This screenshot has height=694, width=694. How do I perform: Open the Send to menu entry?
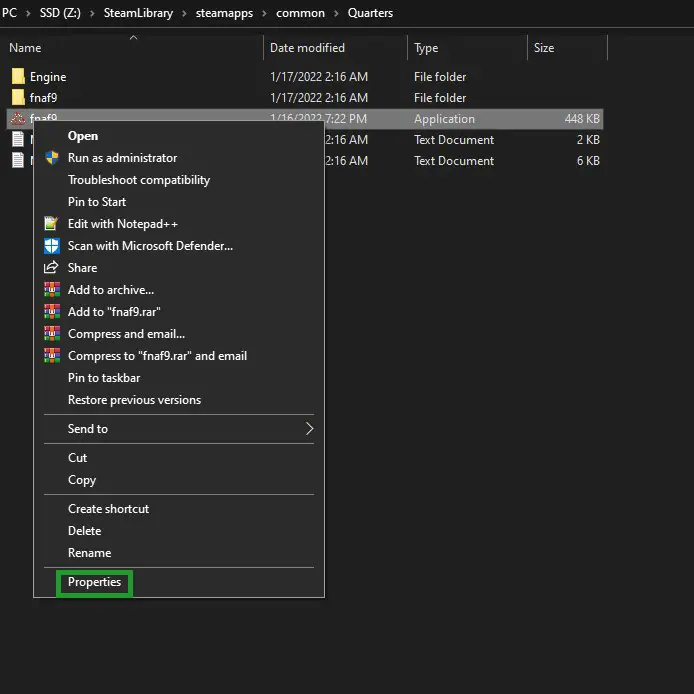88,428
